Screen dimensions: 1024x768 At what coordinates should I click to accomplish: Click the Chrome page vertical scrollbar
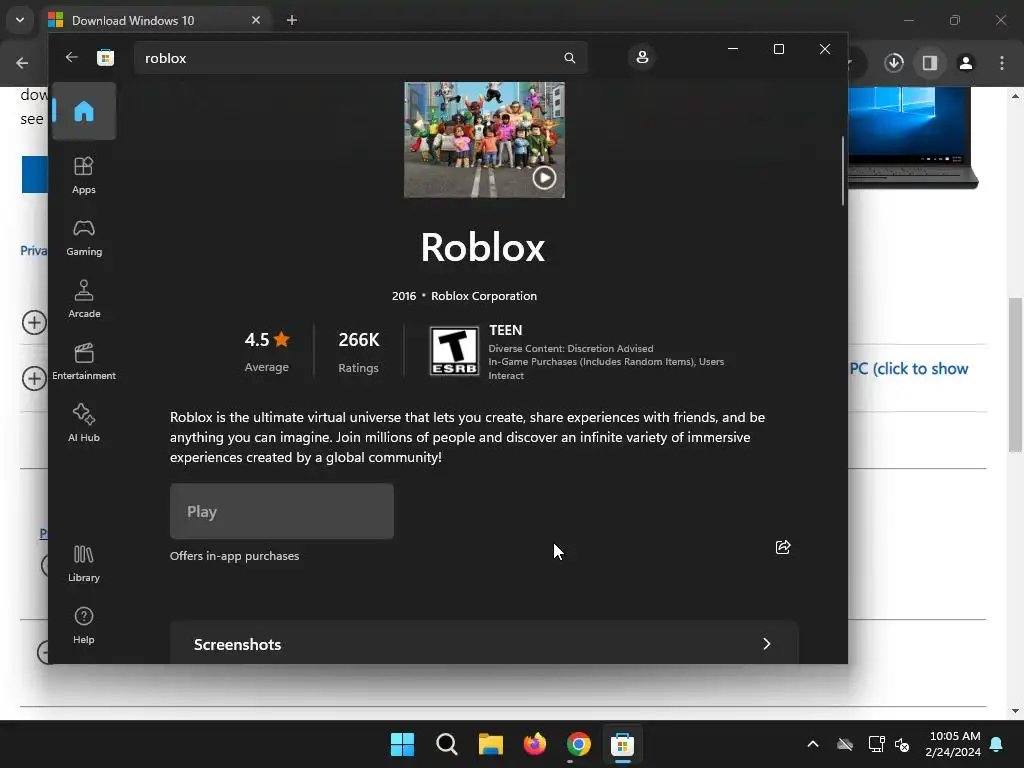(x=1015, y=375)
